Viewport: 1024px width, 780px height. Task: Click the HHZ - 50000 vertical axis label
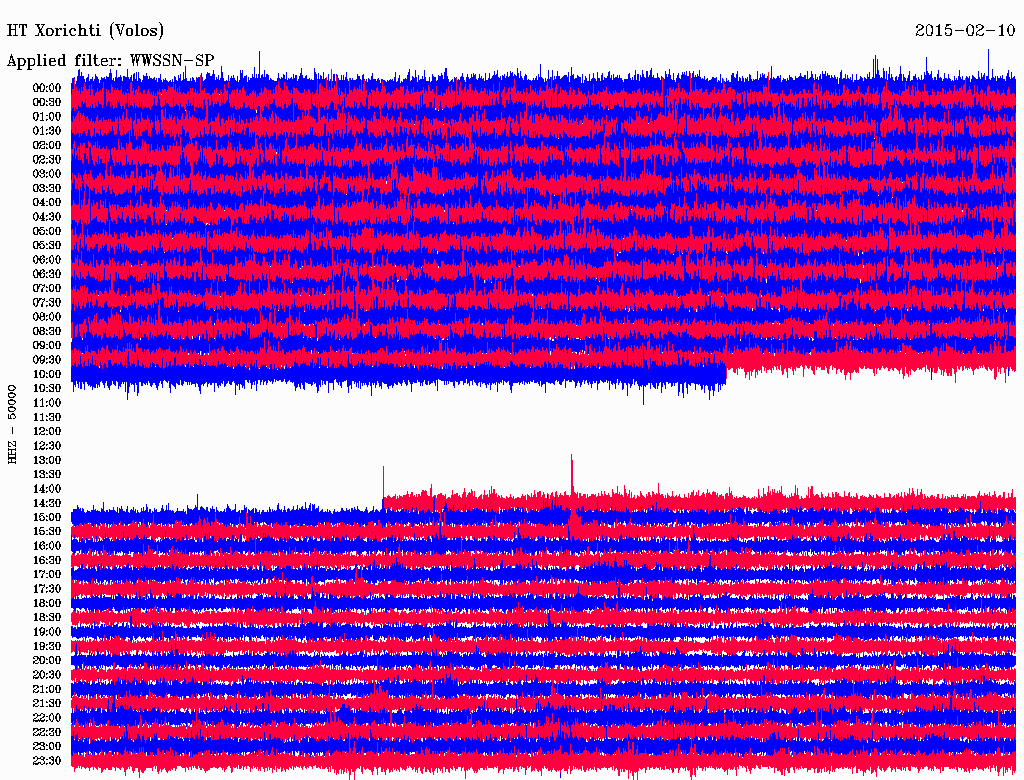[x=12, y=425]
